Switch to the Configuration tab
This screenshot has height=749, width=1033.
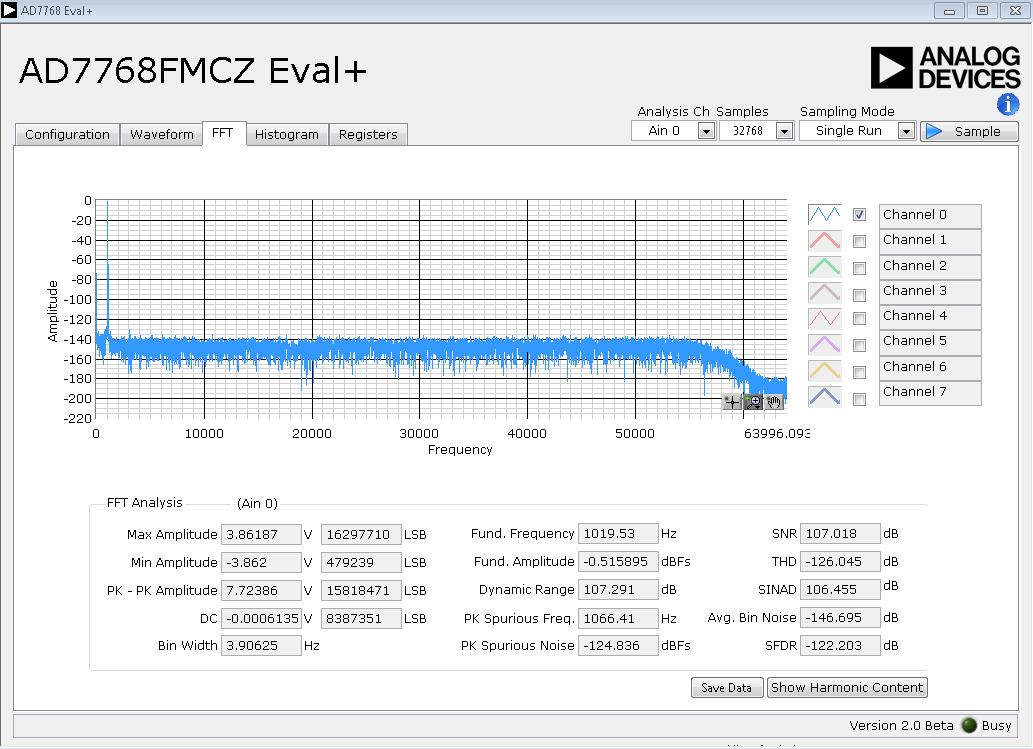point(67,134)
